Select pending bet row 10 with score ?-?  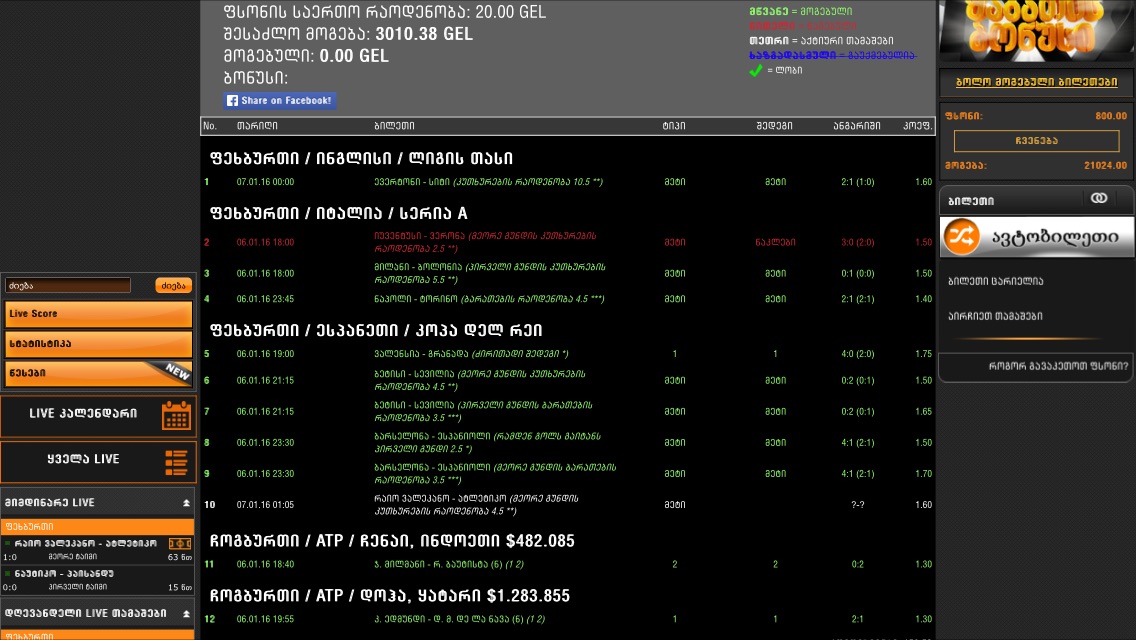(568, 504)
